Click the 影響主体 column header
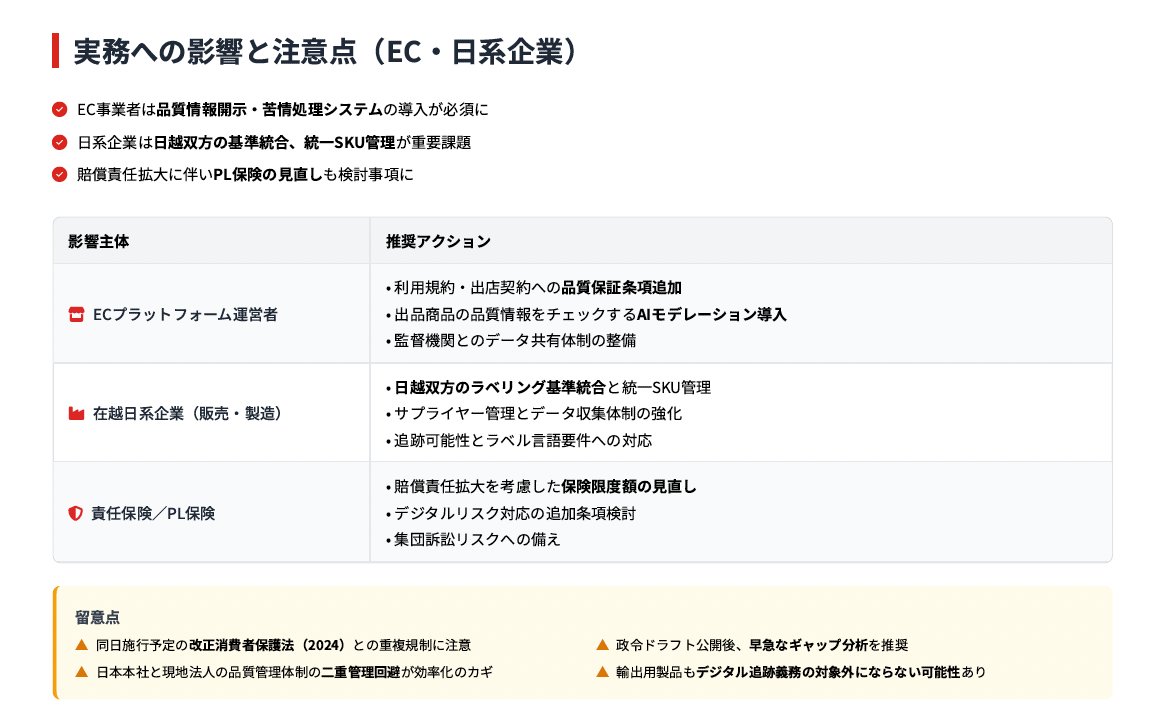This screenshot has height=714, width=1173. point(98,241)
